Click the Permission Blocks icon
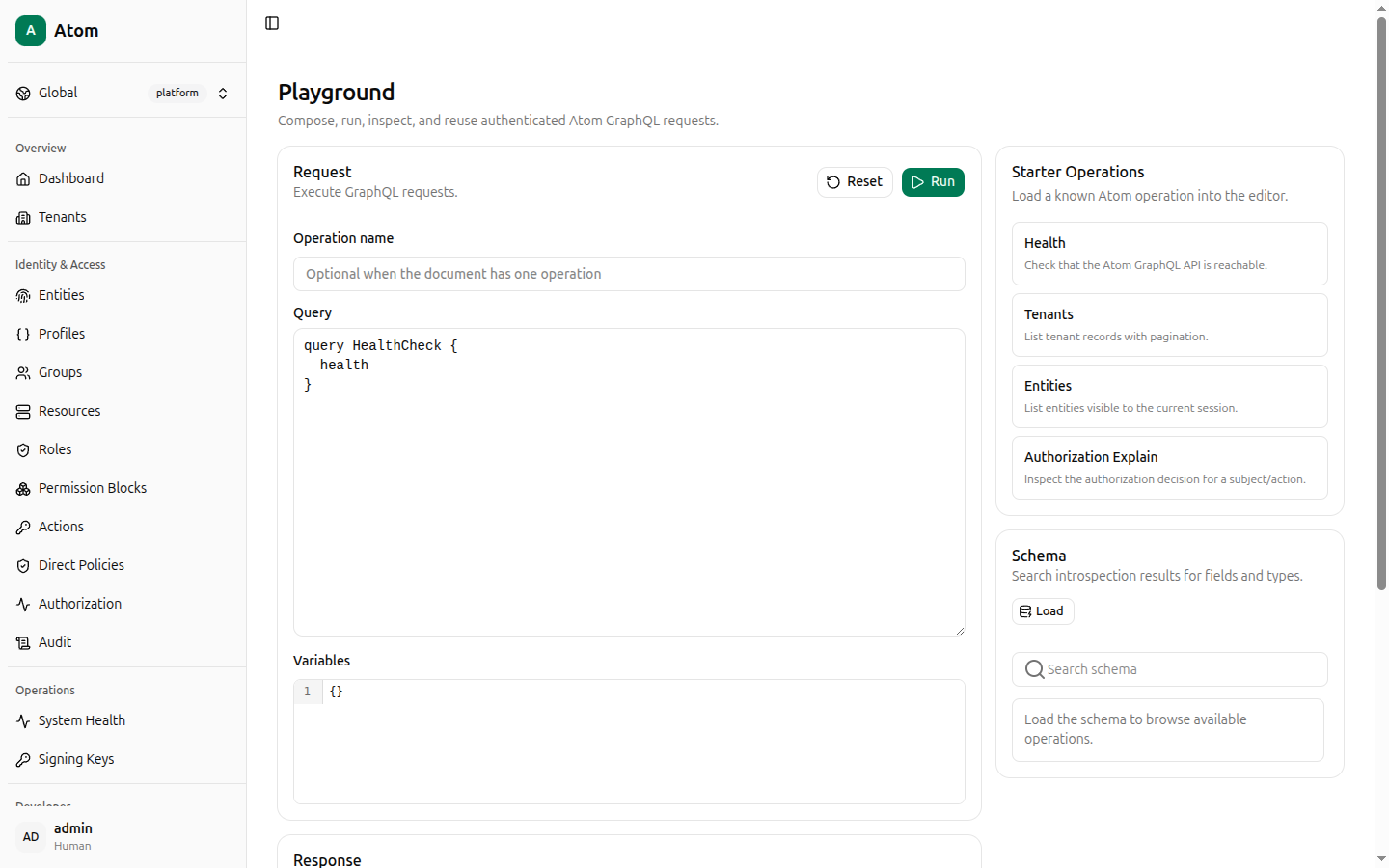The width and height of the screenshot is (1389, 868). 23,489
